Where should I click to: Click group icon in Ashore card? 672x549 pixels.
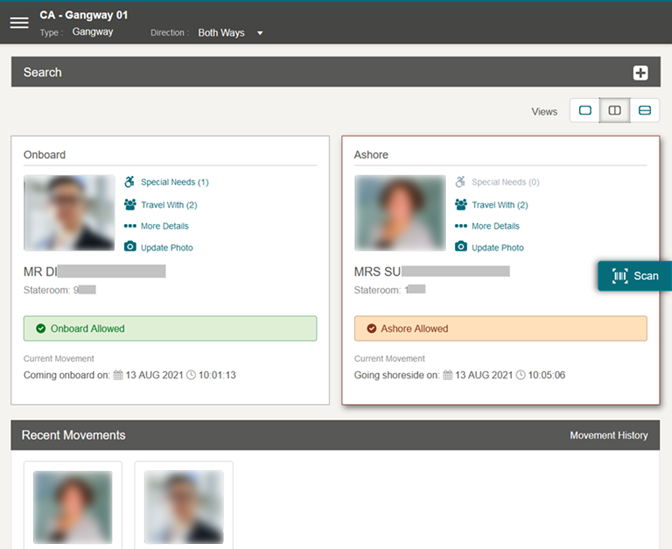coord(461,204)
